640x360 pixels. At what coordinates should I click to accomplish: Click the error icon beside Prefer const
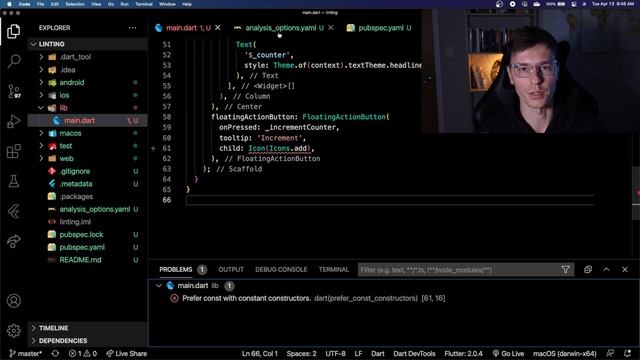coord(174,298)
